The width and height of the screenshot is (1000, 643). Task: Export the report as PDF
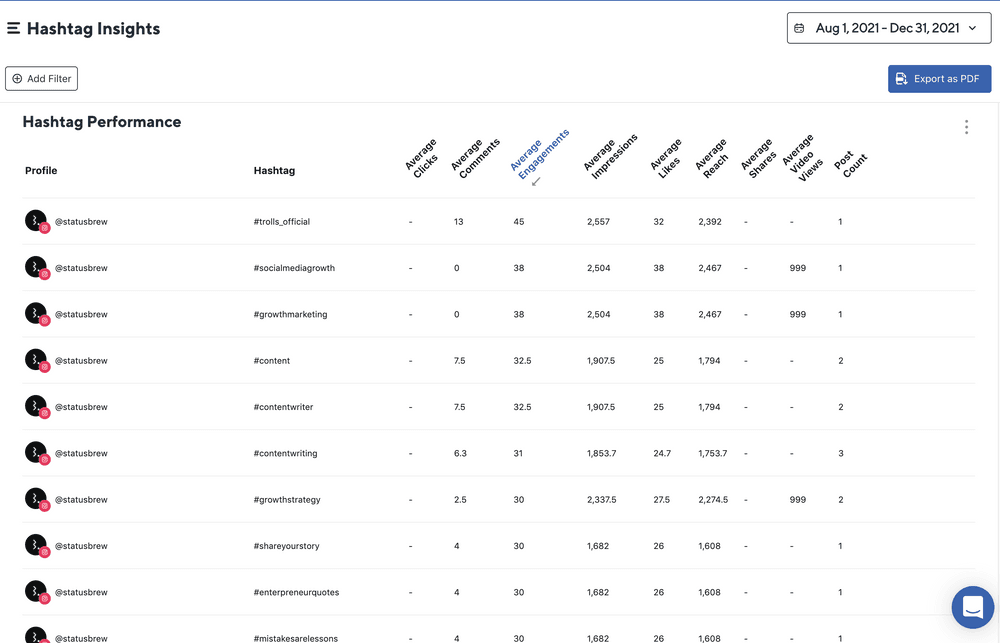pos(939,79)
